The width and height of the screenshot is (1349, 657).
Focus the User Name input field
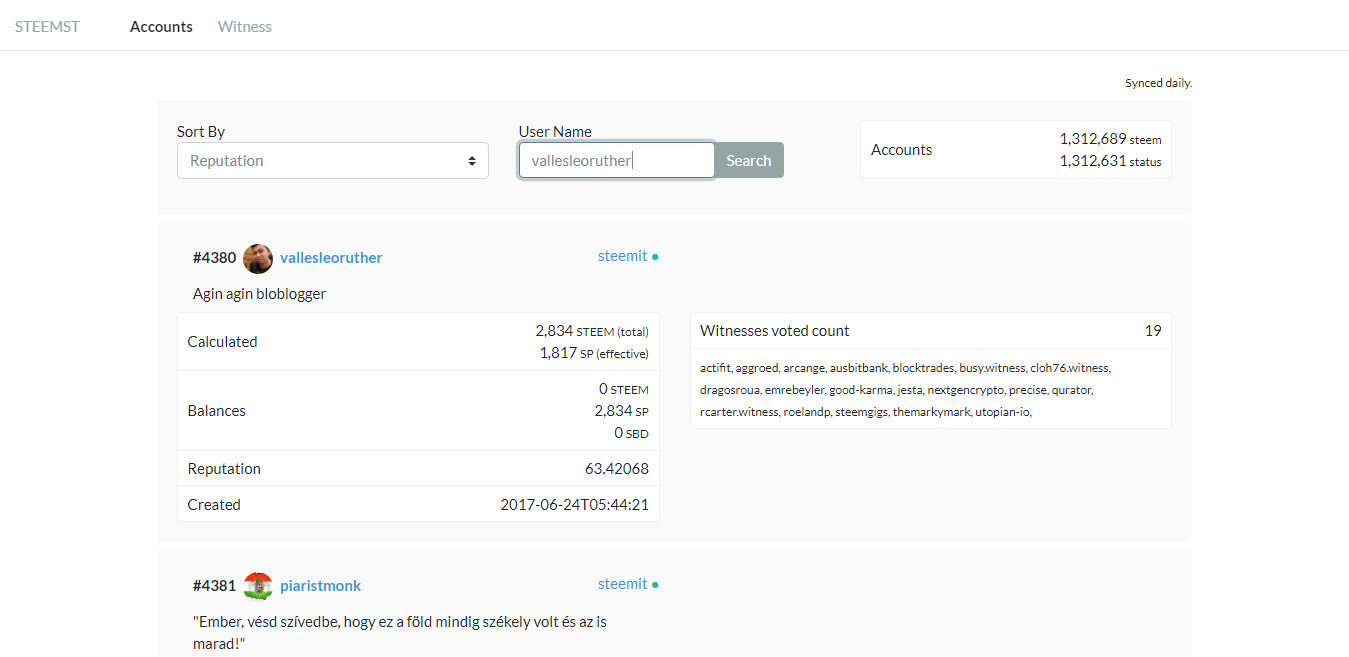[617, 160]
